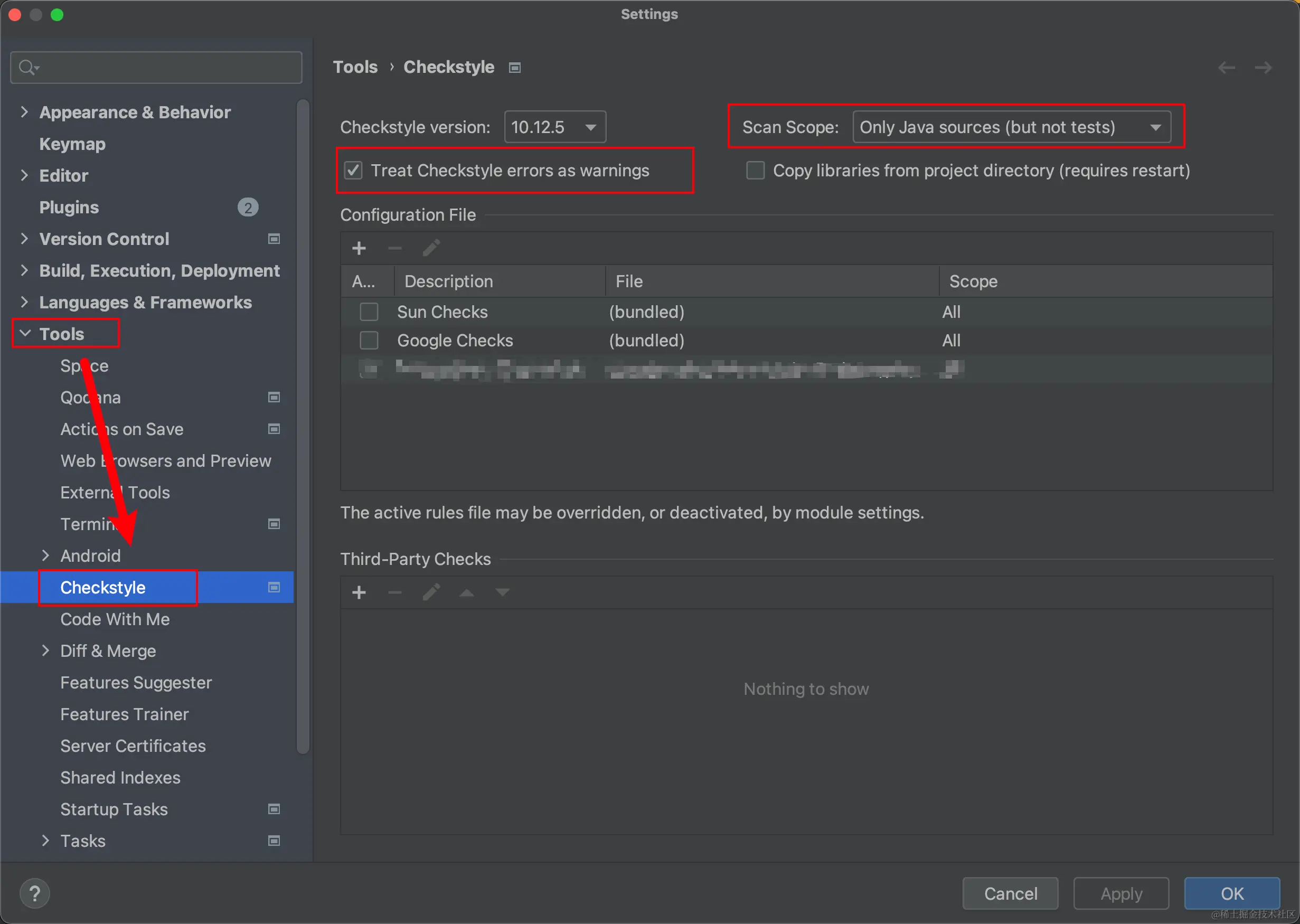Open the Scan Scope dropdown
This screenshot has width=1300, height=924.
pos(1011,127)
